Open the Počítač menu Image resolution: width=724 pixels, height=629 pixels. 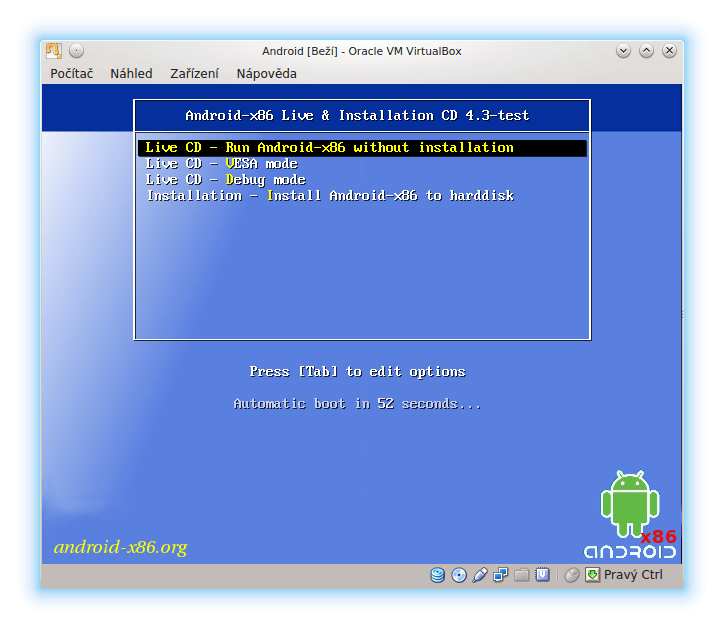pyautogui.click(x=72, y=74)
